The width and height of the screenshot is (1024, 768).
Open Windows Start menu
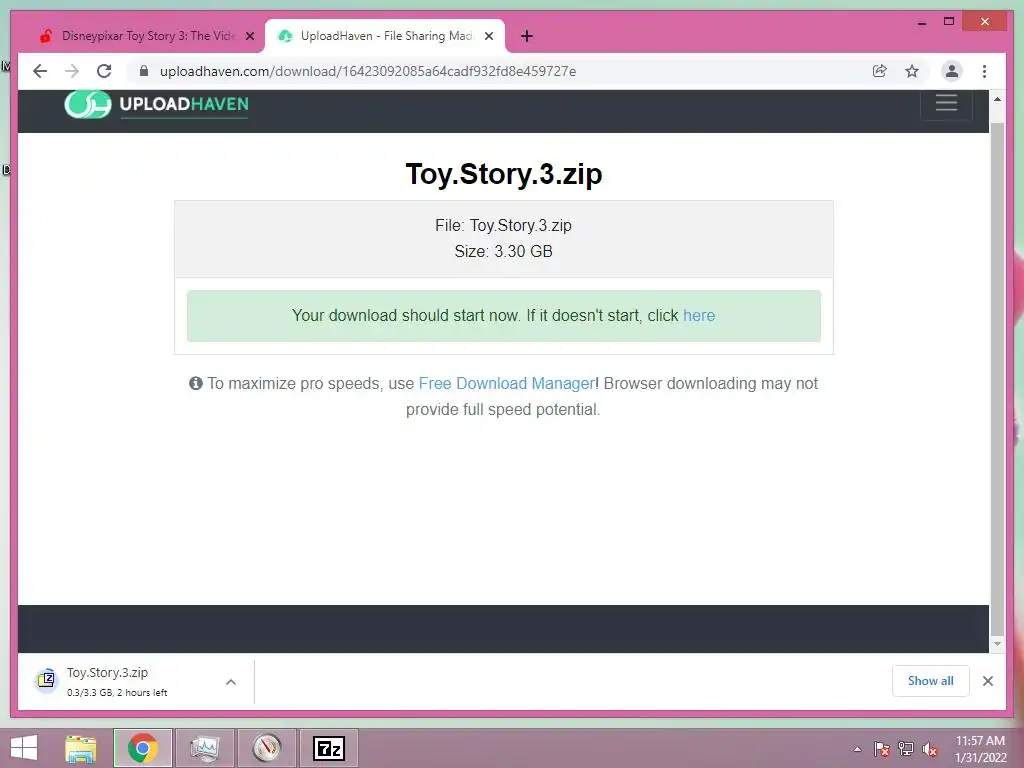click(x=24, y=748)
